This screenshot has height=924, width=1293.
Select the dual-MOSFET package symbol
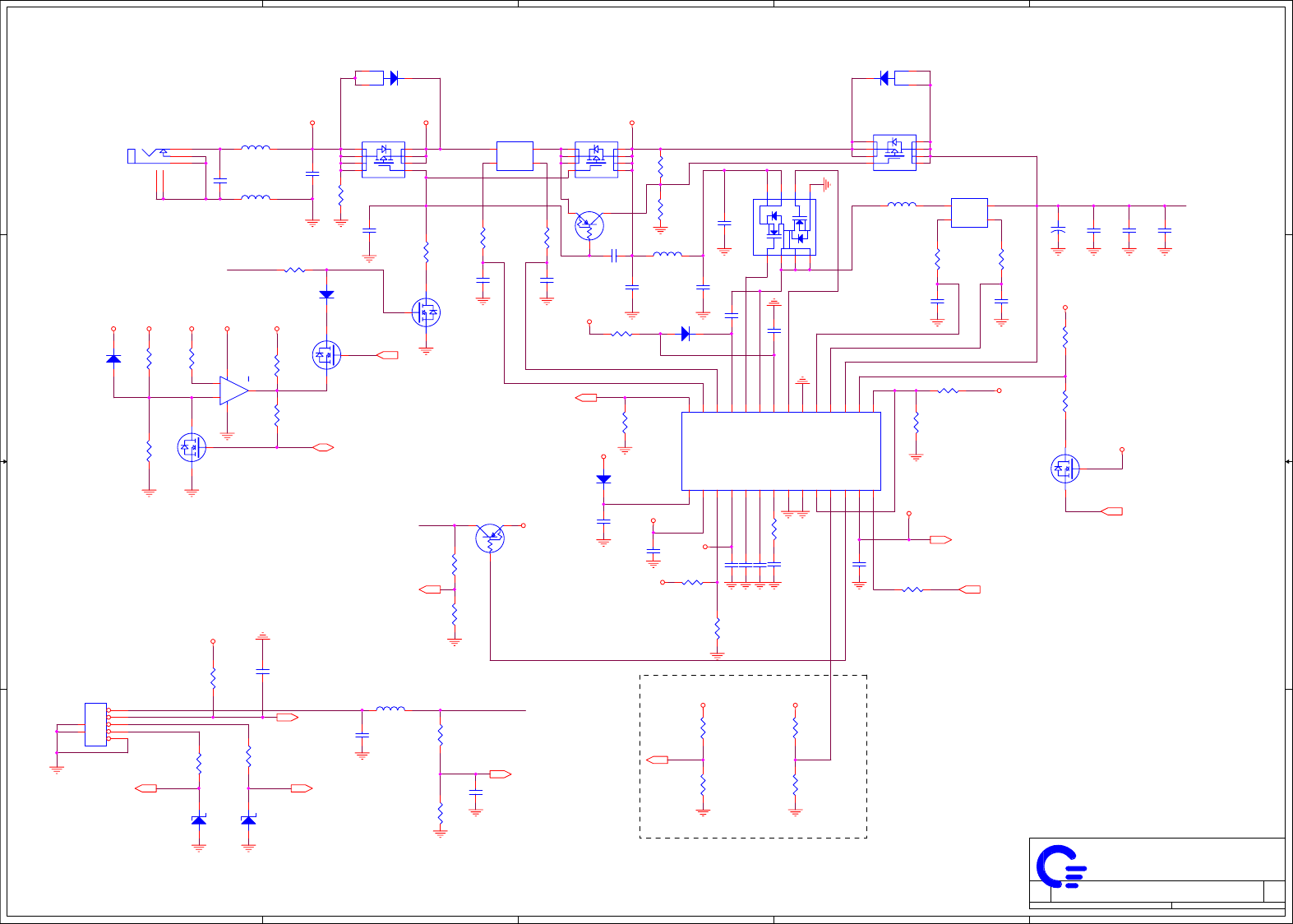[x=784, y=227]
